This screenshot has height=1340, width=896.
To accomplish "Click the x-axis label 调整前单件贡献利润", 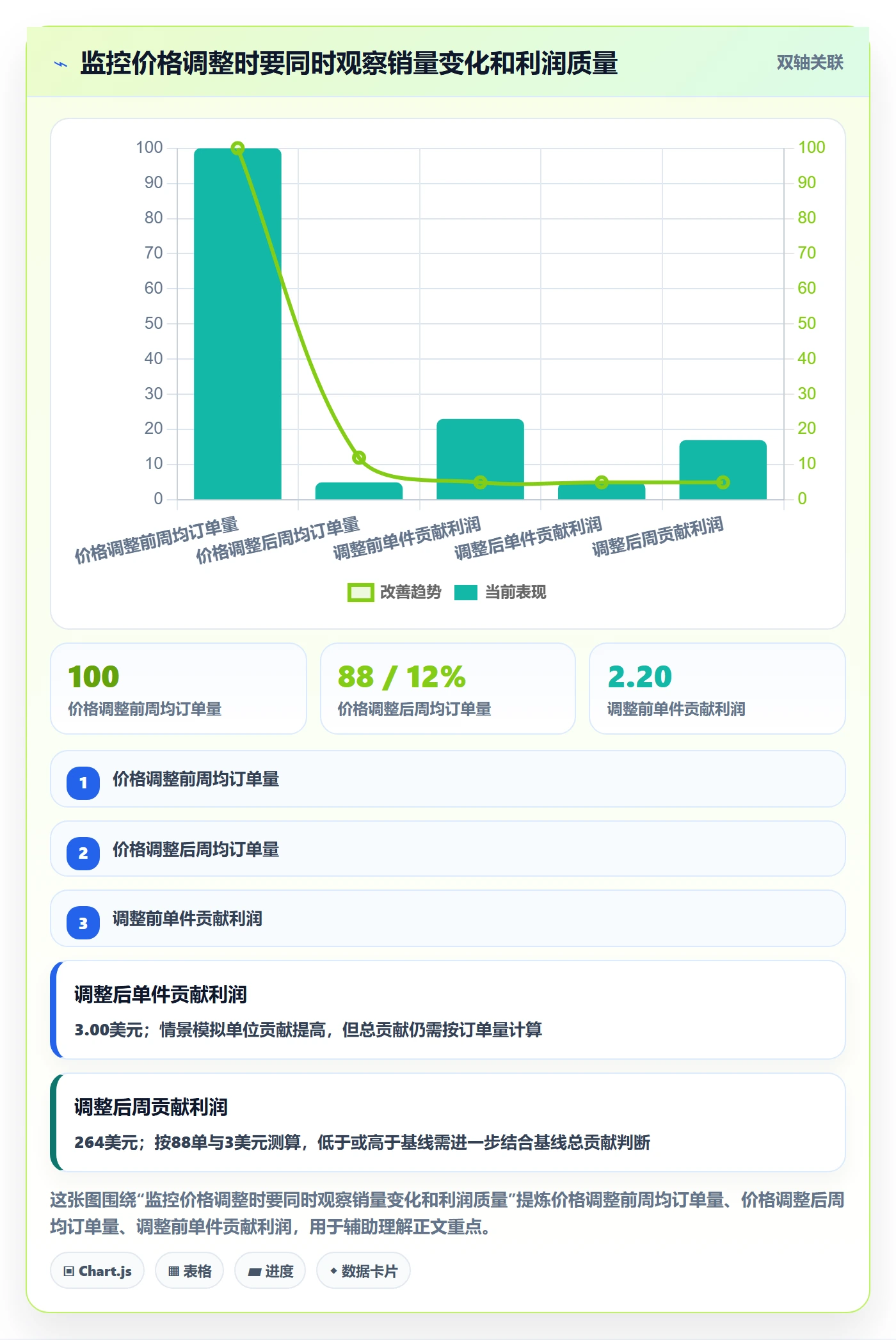I will tap(407, 538).
